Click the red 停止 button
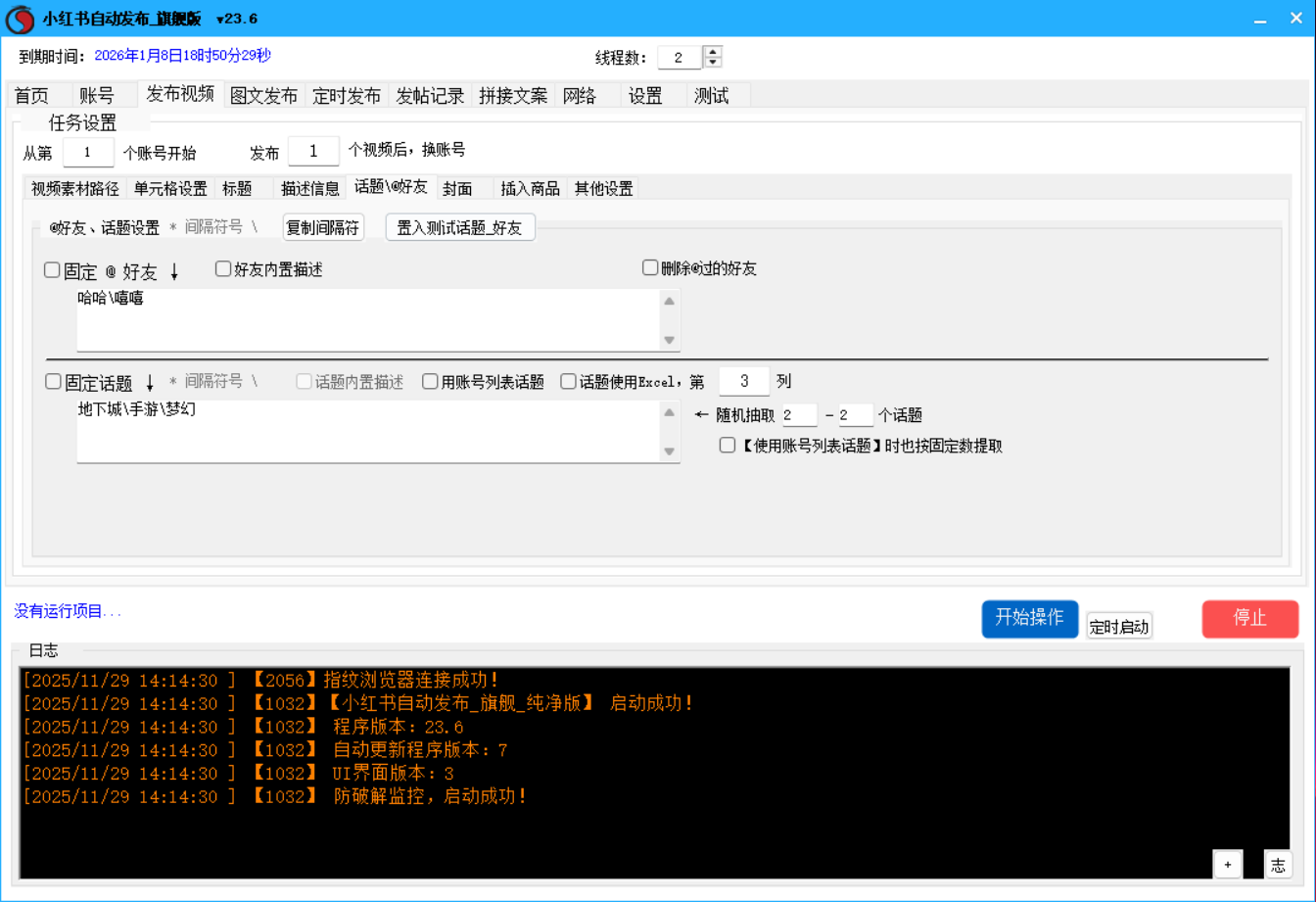 (1250, 618)
